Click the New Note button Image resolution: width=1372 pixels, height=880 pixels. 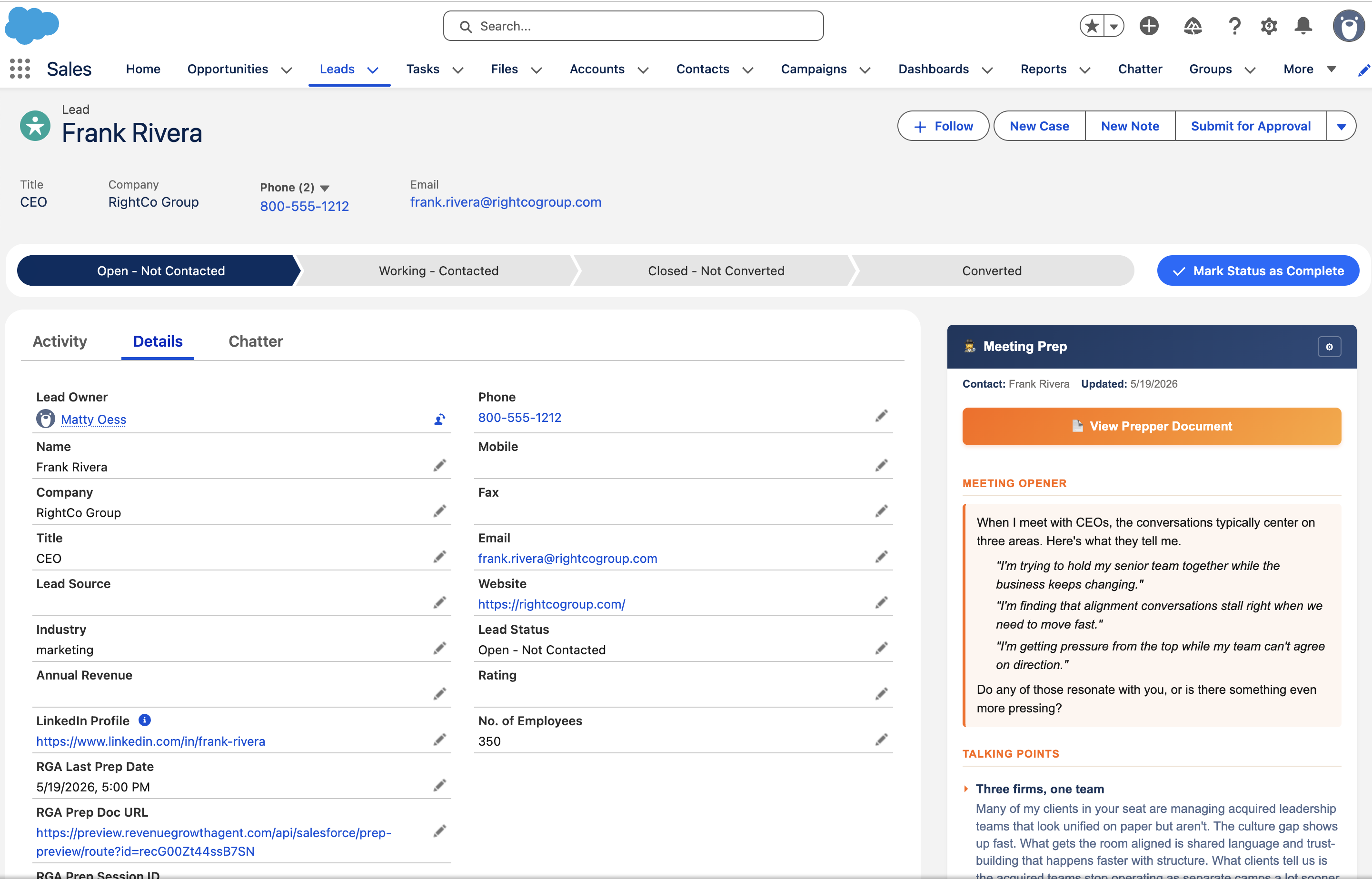pyautogui.click(x=1130, y=126)
